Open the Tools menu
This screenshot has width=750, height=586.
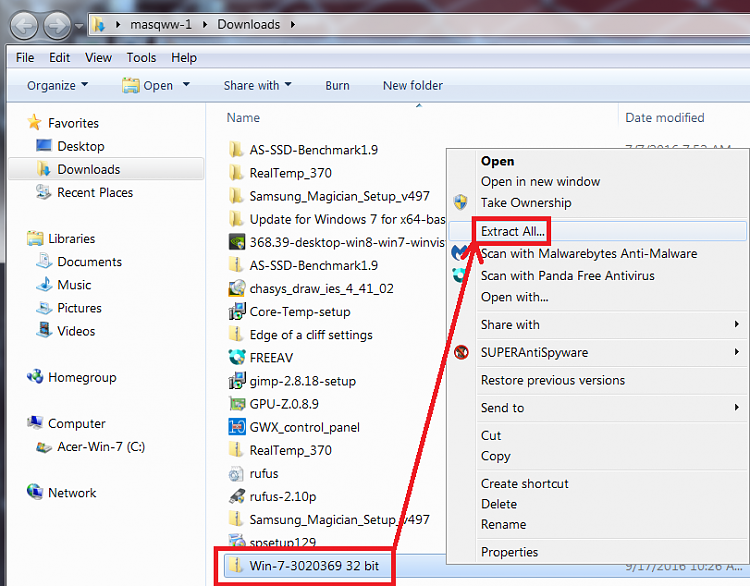(x=141, y=58)
